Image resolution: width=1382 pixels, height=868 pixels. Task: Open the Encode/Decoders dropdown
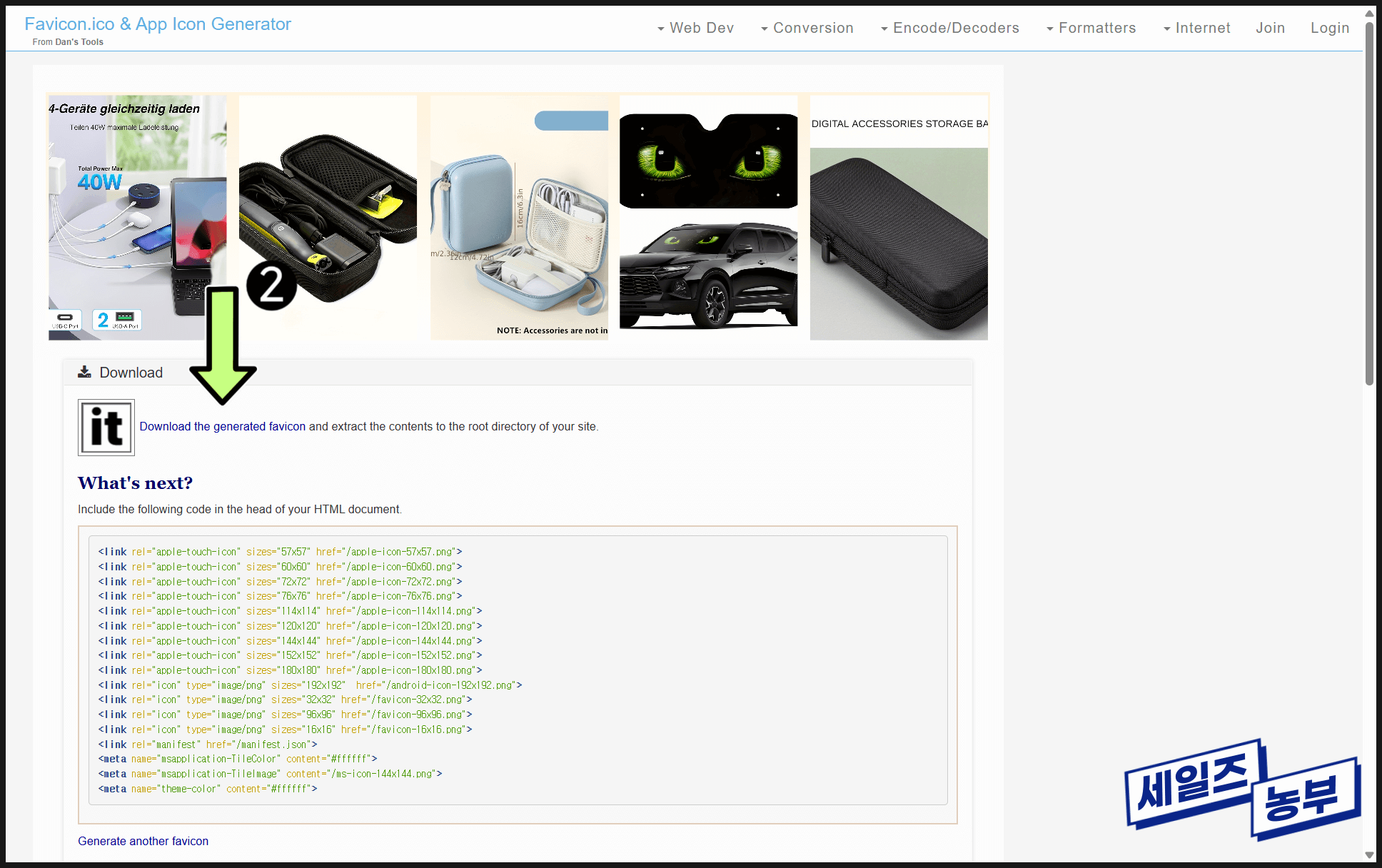click(949, 28)
